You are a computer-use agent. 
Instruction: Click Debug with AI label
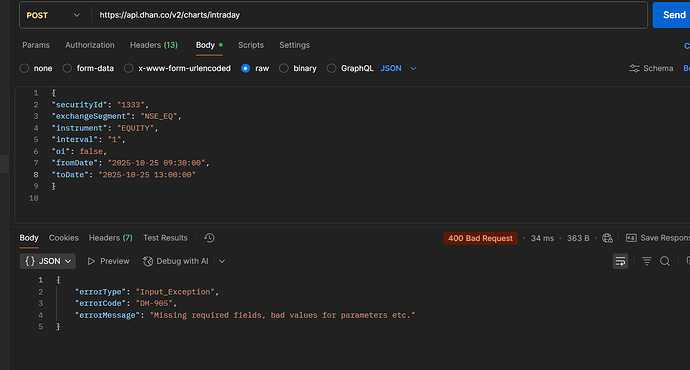coord(182,261)
